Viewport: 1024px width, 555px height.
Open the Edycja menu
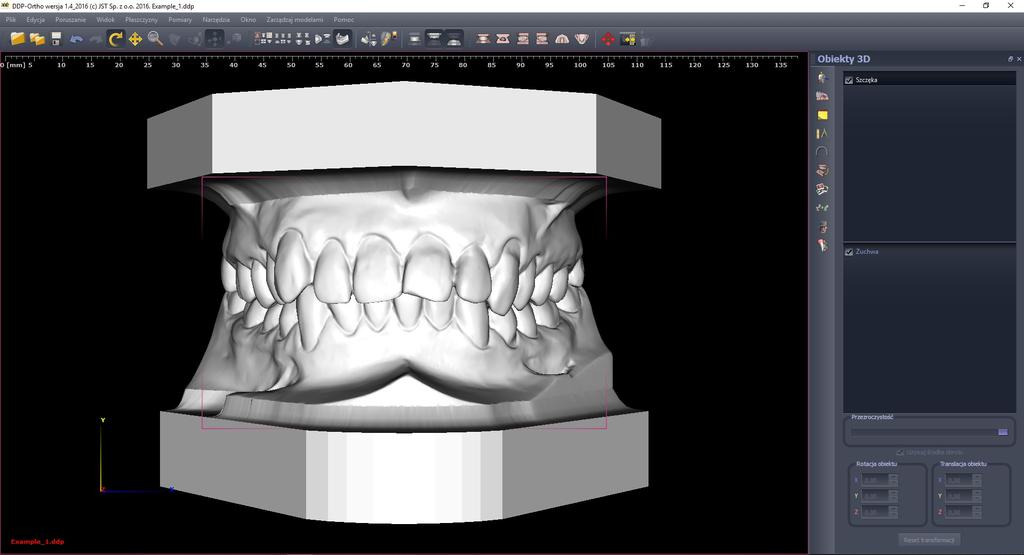35,20
